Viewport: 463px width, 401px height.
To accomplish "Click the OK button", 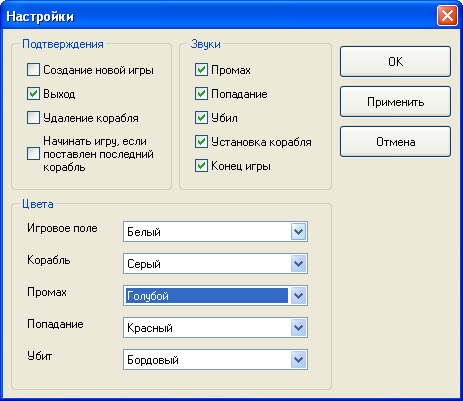I will 395,62.
